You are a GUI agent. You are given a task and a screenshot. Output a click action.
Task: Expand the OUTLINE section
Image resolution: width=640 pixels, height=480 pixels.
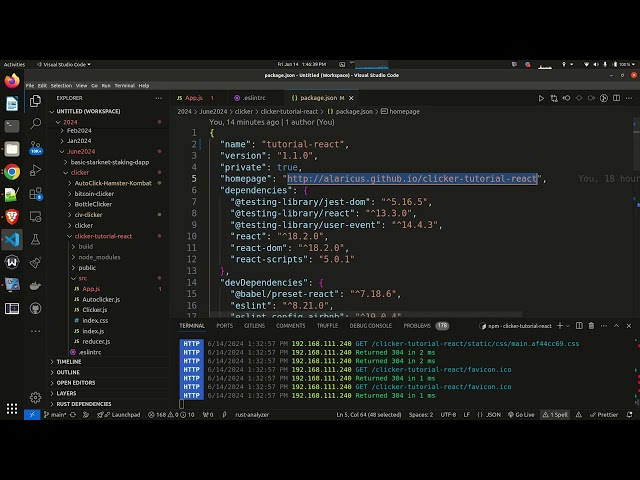pyautogui.click(x=68, y=372)
